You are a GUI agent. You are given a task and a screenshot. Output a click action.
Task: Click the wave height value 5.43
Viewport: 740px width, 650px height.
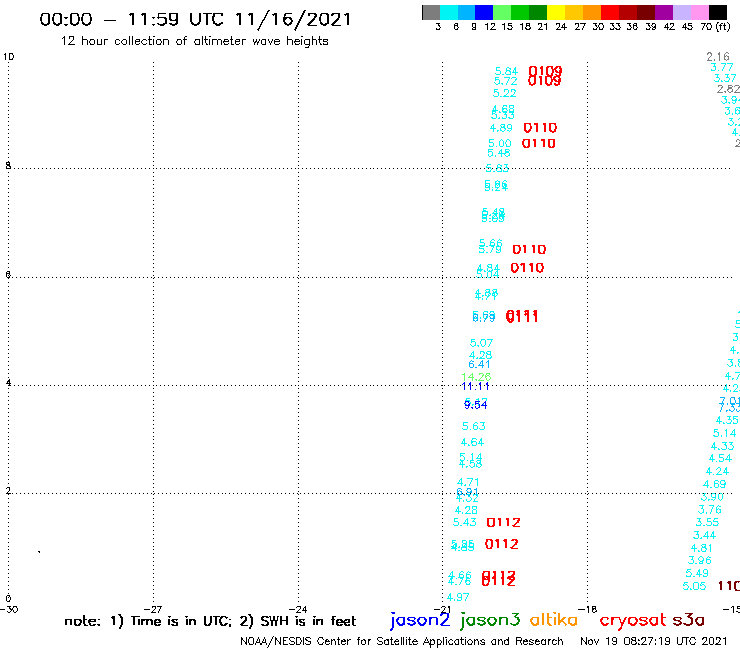click(464, 522)
